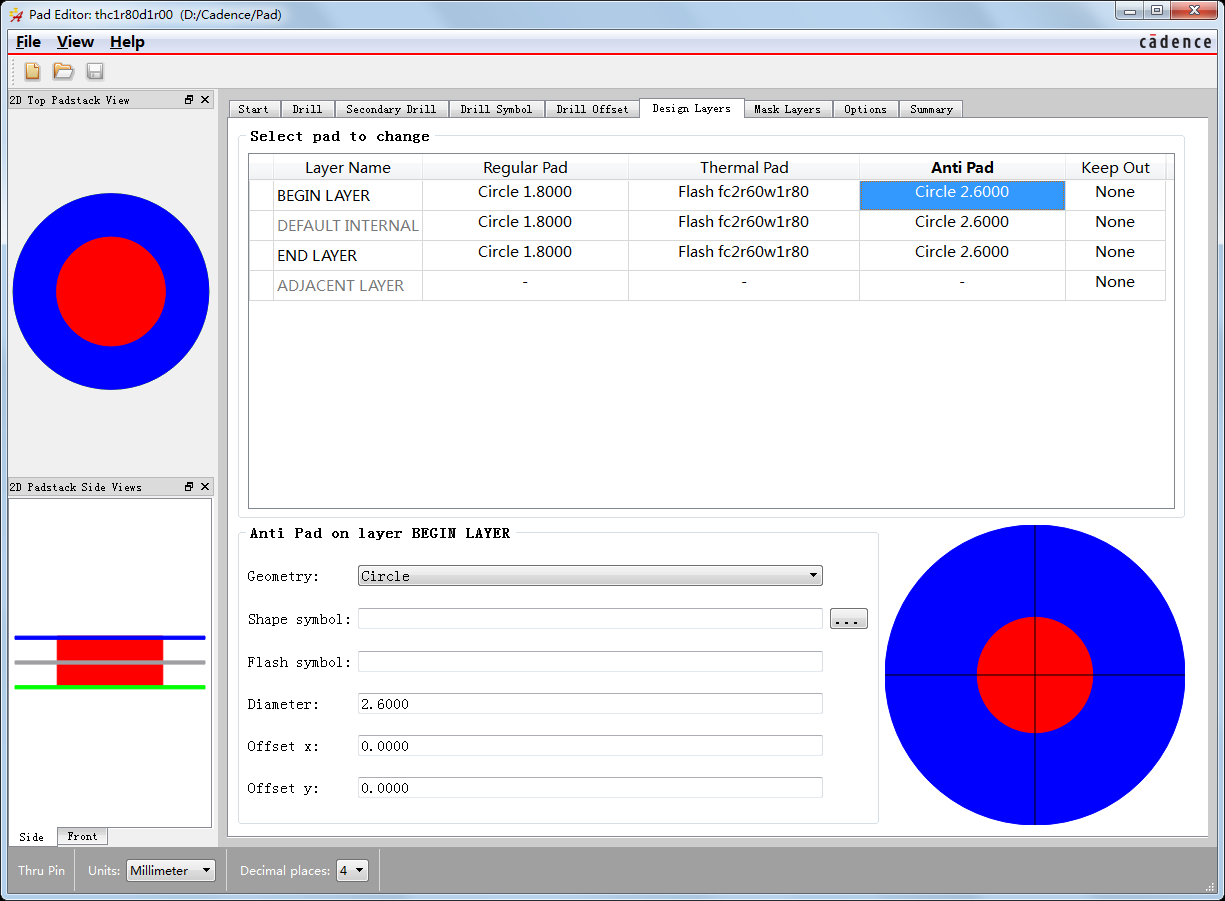Image resolution: width=1225 pixels, height=901 pixels.
Task: Open the Geometry dropdown
Action: (x=590, y=576)
